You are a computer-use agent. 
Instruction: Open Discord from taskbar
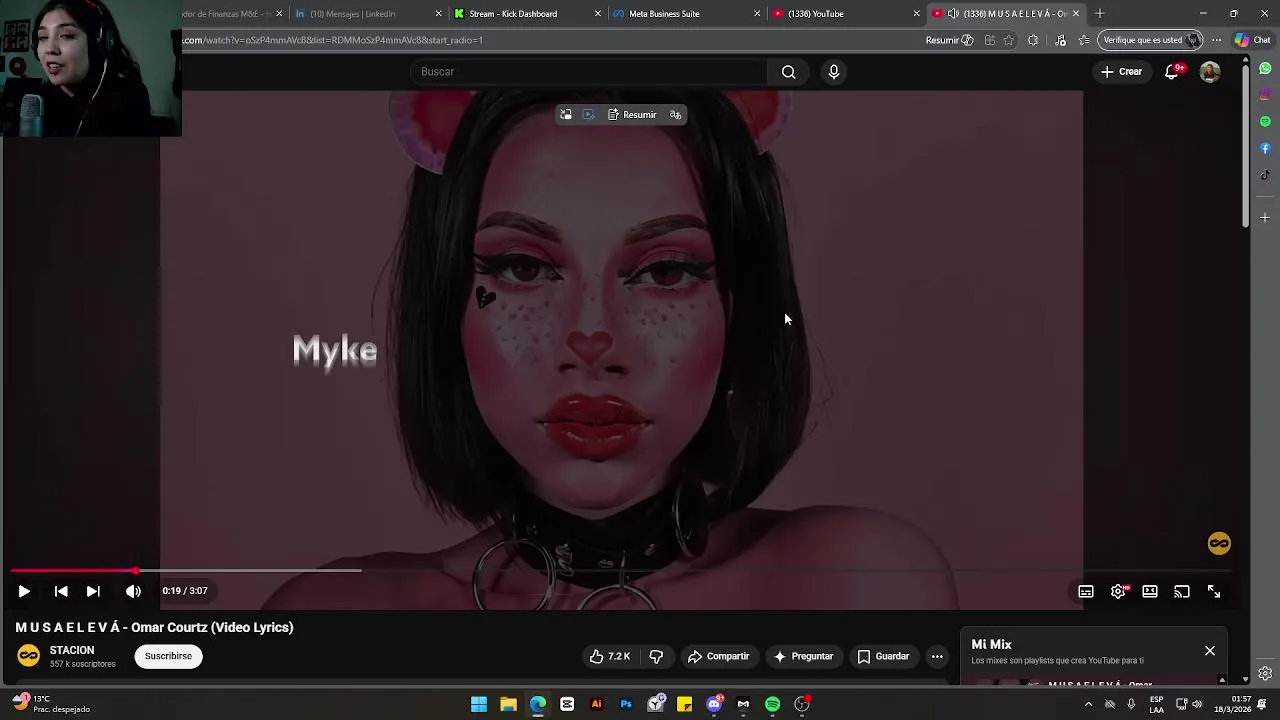click(x=714, y=704)
